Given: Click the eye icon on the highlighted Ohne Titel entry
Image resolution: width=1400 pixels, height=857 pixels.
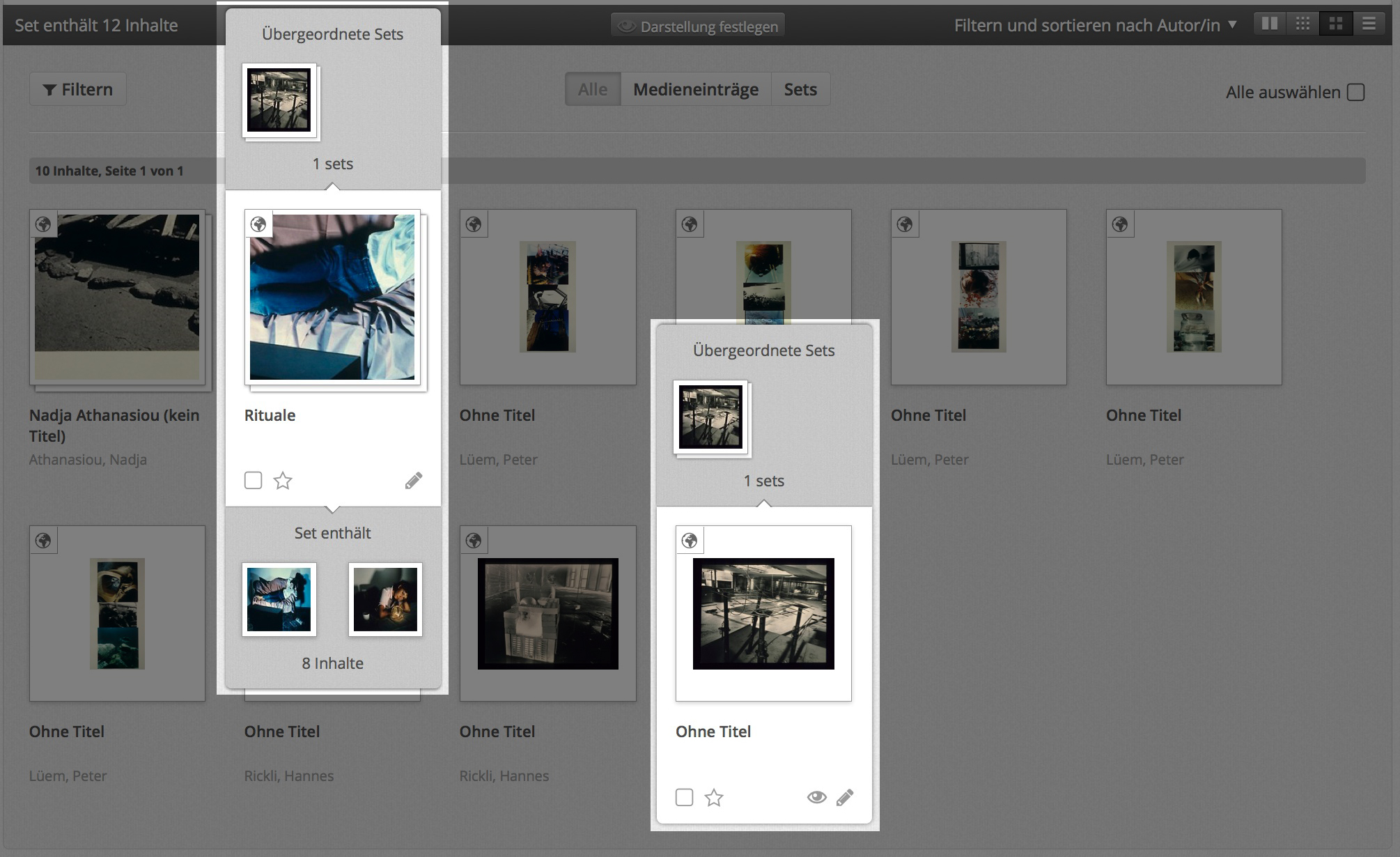Looking at the screenshot, I should pos(816,797).
